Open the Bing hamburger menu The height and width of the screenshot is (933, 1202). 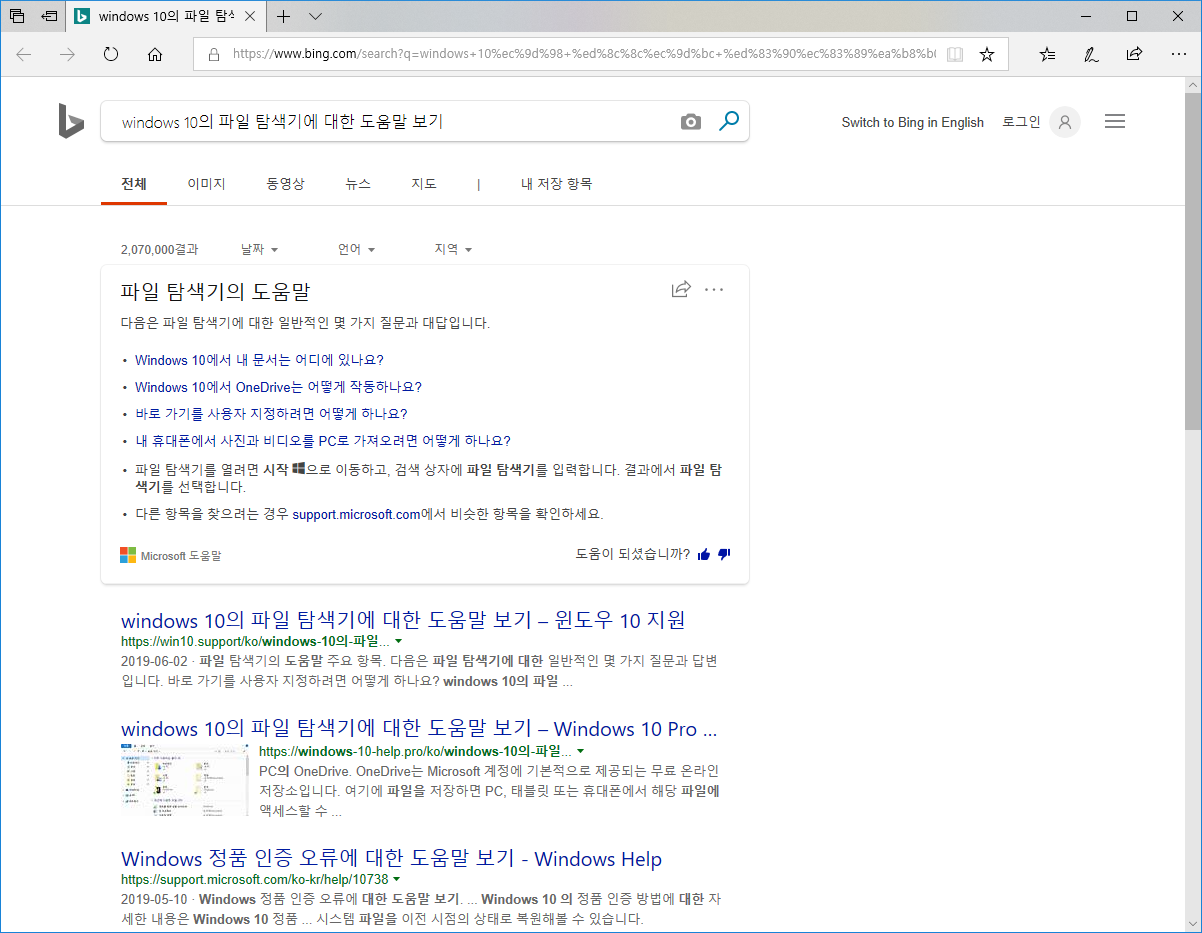(x=1115, y=122)
